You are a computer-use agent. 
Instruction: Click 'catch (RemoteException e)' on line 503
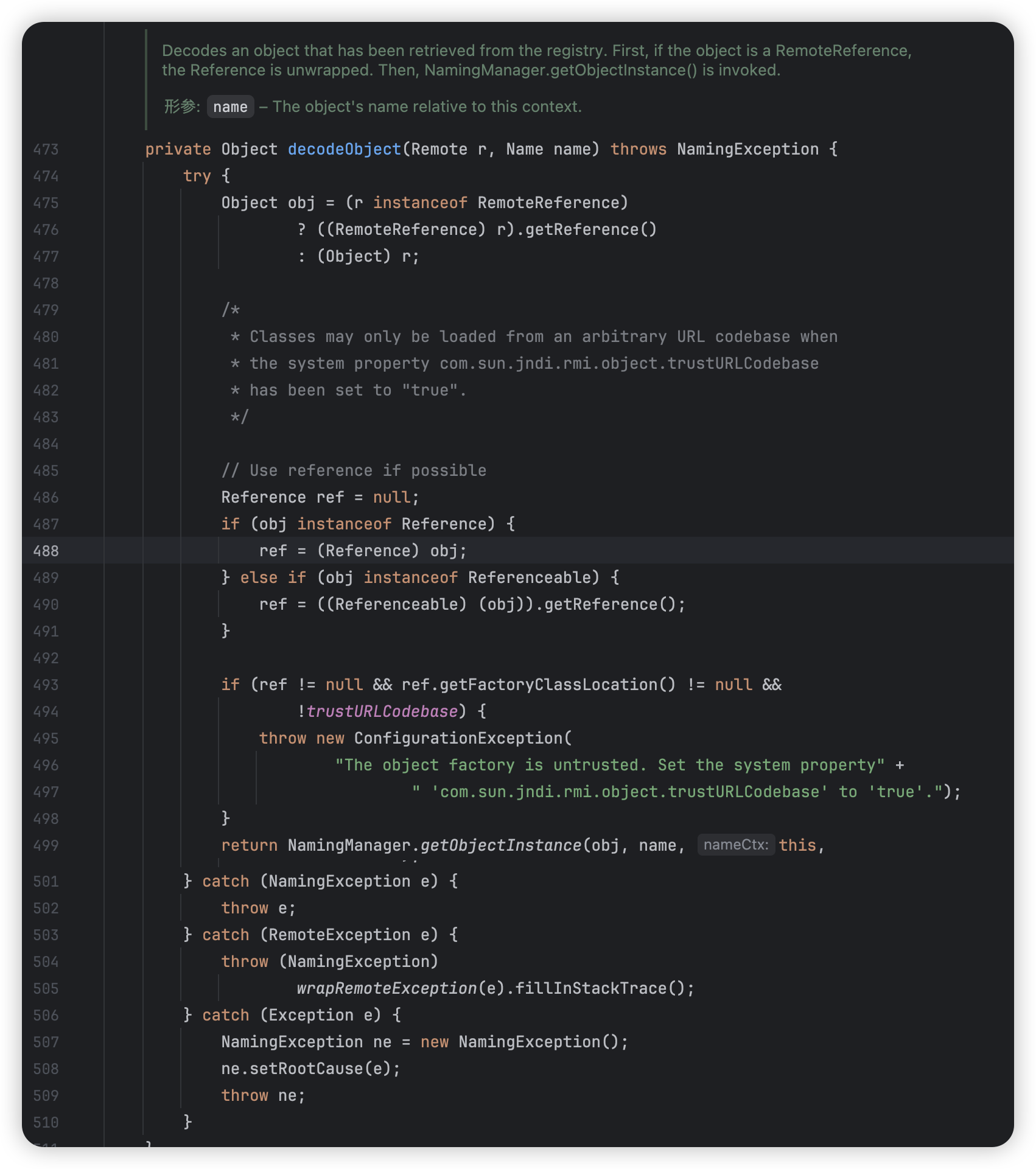coord(320,935)
